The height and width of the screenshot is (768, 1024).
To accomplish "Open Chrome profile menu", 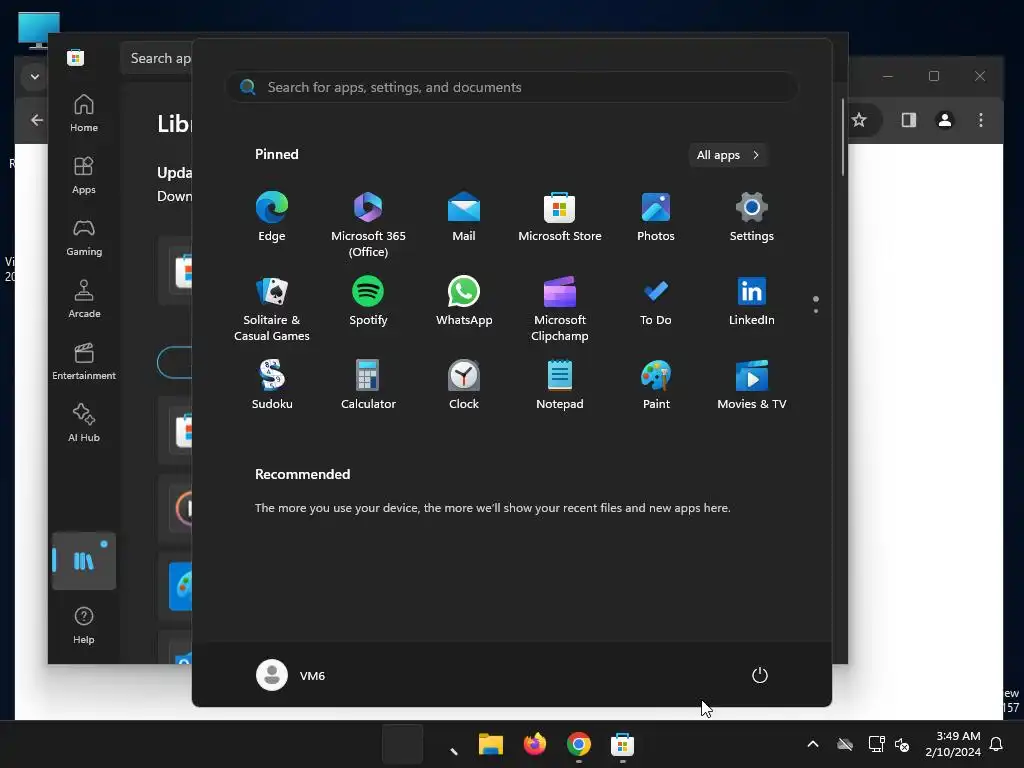I will click(x=945, y=120).
